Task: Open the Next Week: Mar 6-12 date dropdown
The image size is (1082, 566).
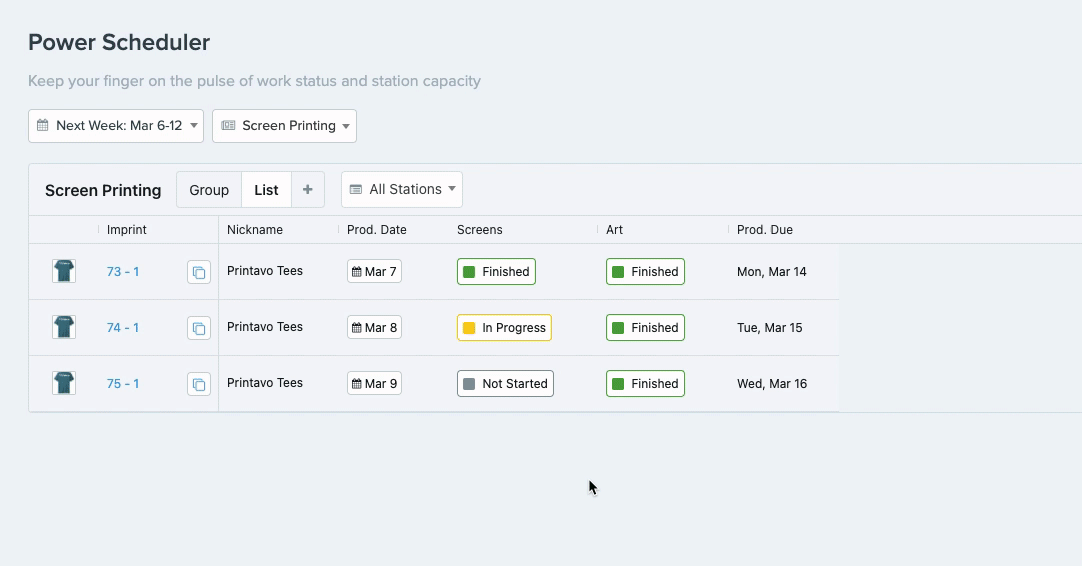Action: point(116,126)
